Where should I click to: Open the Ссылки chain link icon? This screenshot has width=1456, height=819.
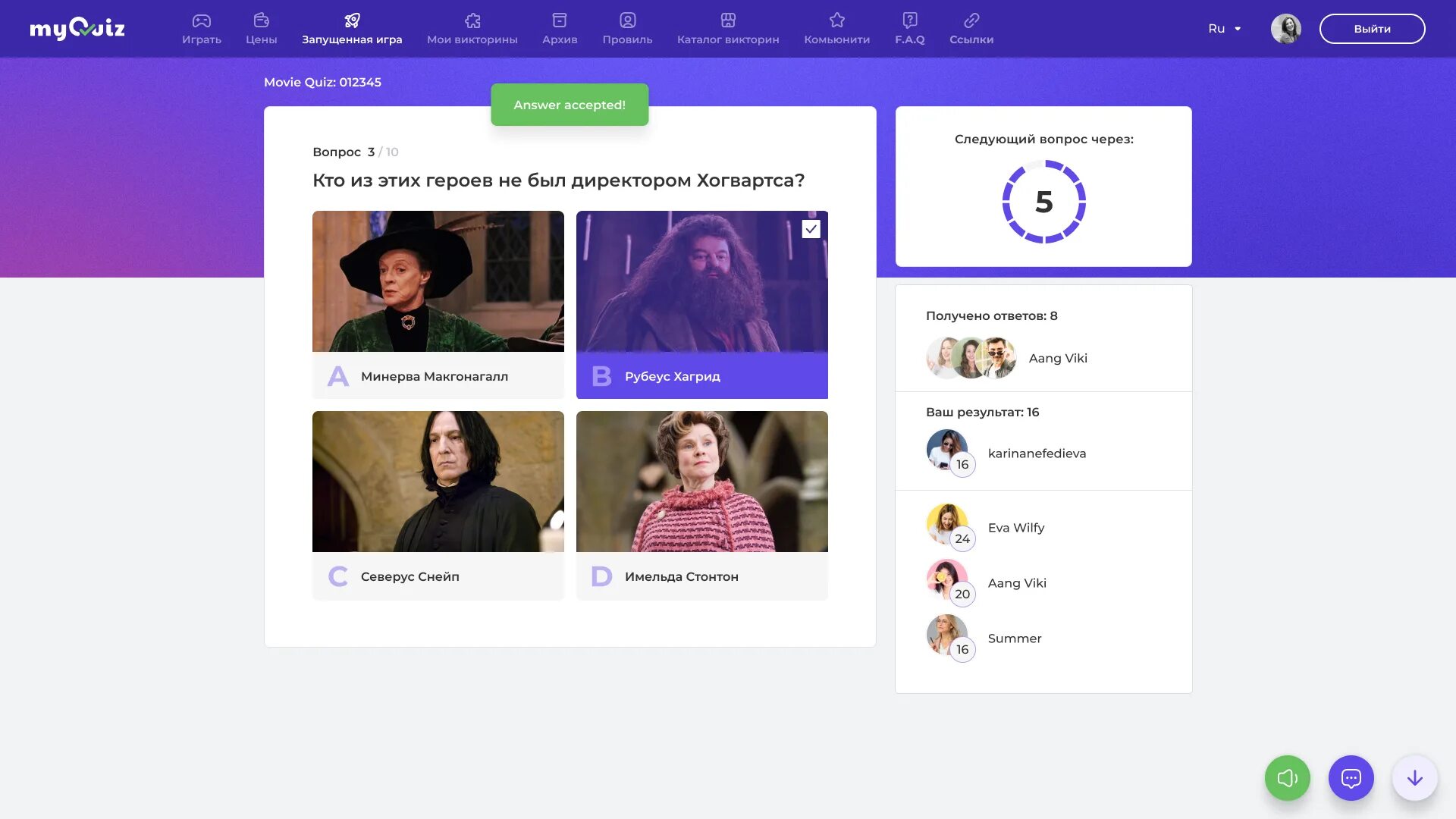tap(971, 20)
